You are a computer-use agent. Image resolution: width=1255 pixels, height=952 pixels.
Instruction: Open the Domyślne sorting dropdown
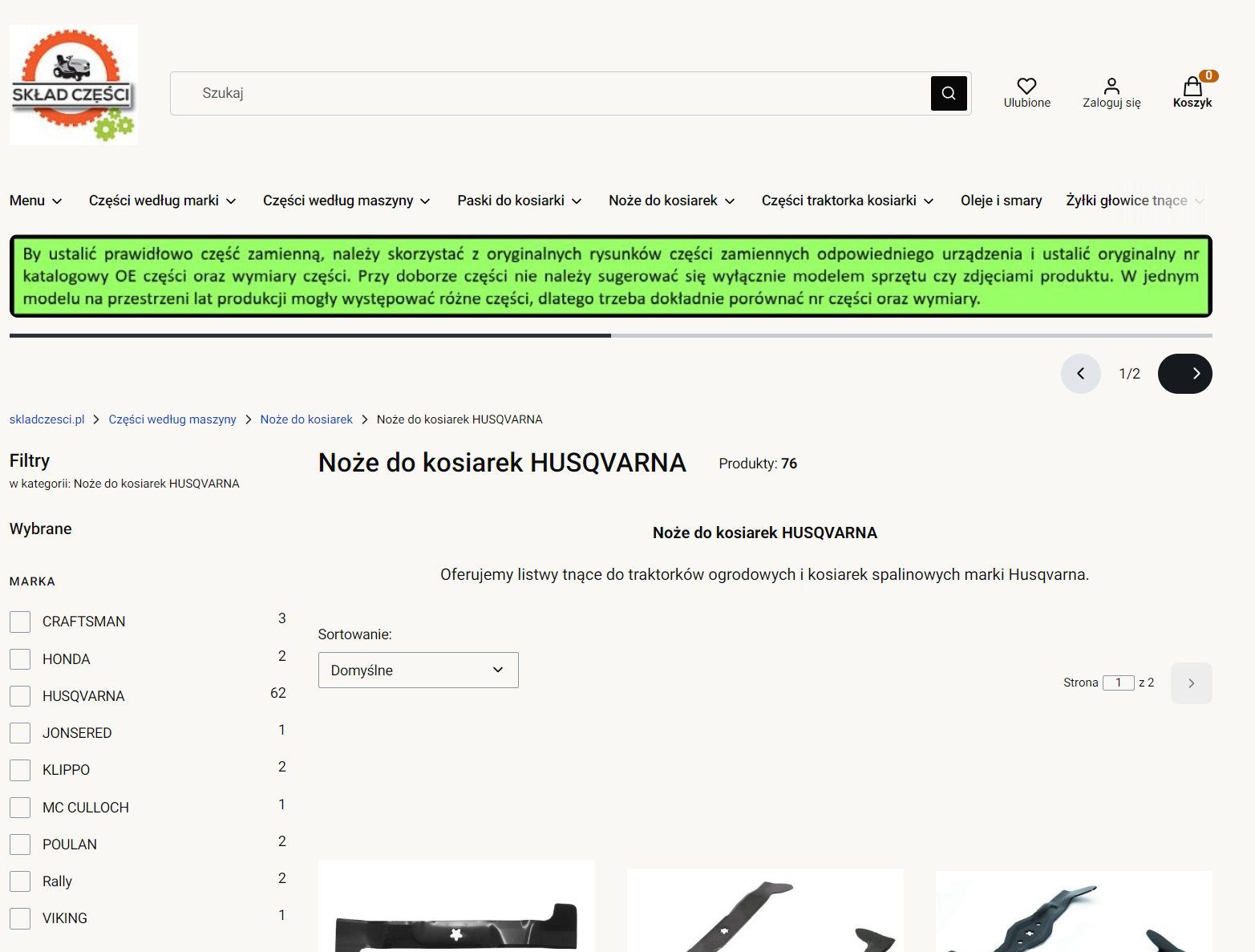[x=417, y=670]
